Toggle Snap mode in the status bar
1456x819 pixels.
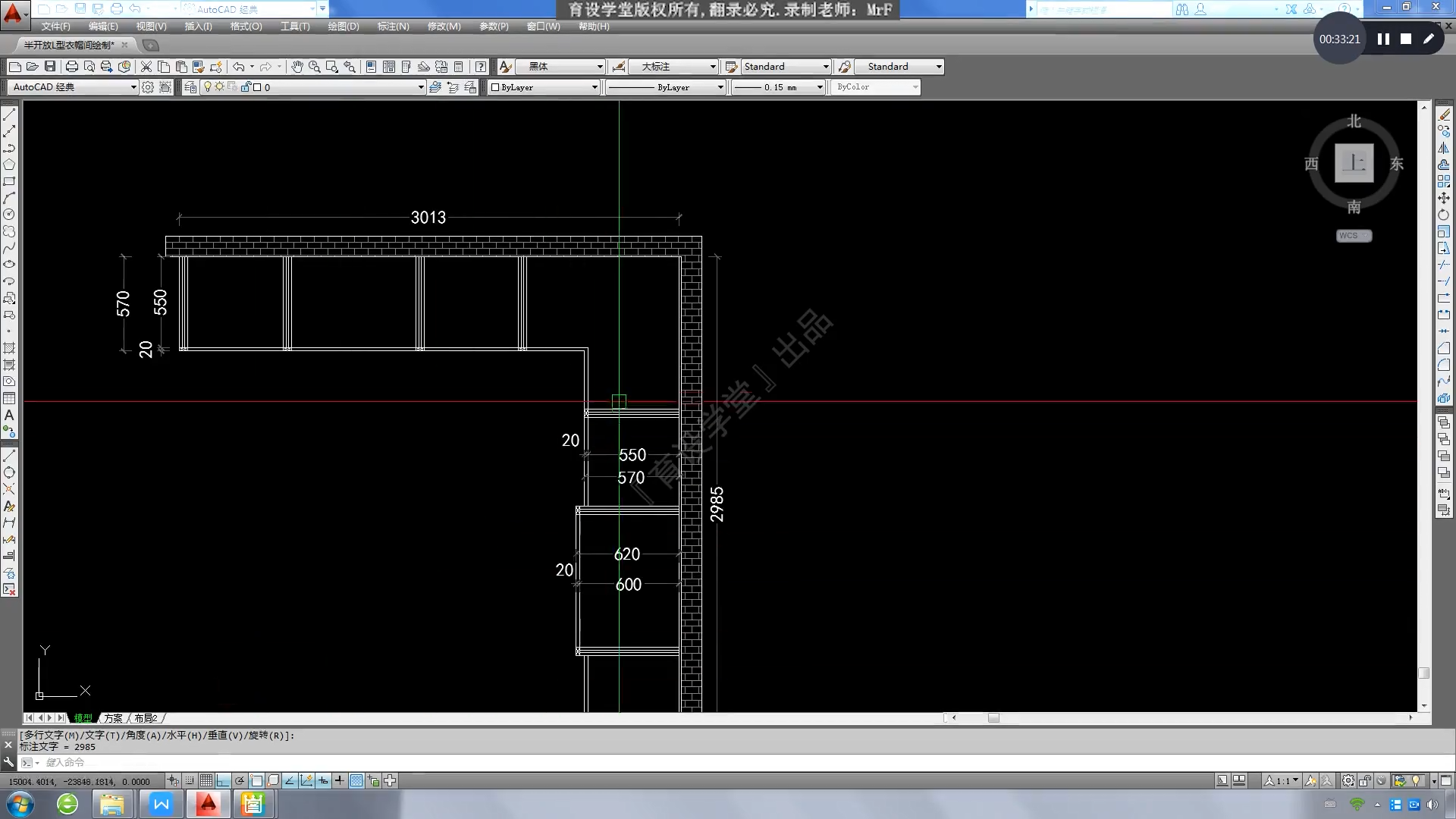point(190,780)
